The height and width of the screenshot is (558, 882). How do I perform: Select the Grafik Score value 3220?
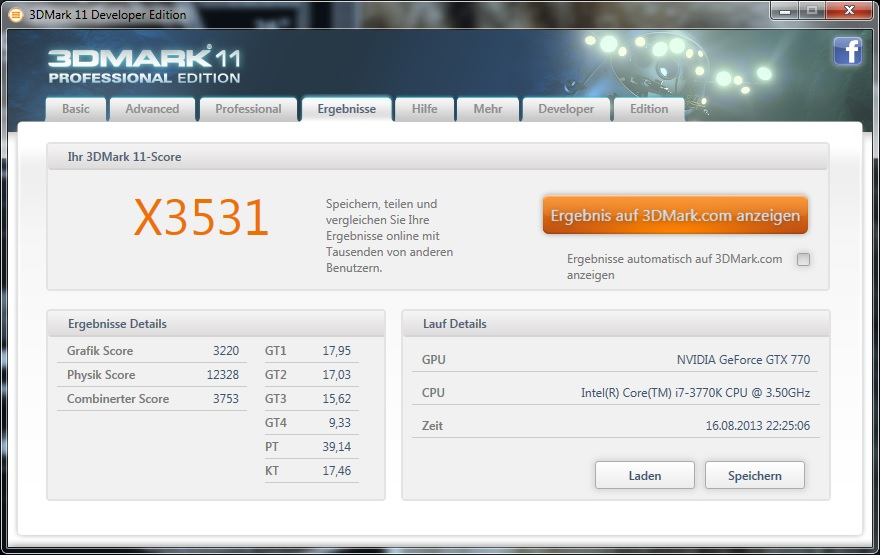pos(226,351)
